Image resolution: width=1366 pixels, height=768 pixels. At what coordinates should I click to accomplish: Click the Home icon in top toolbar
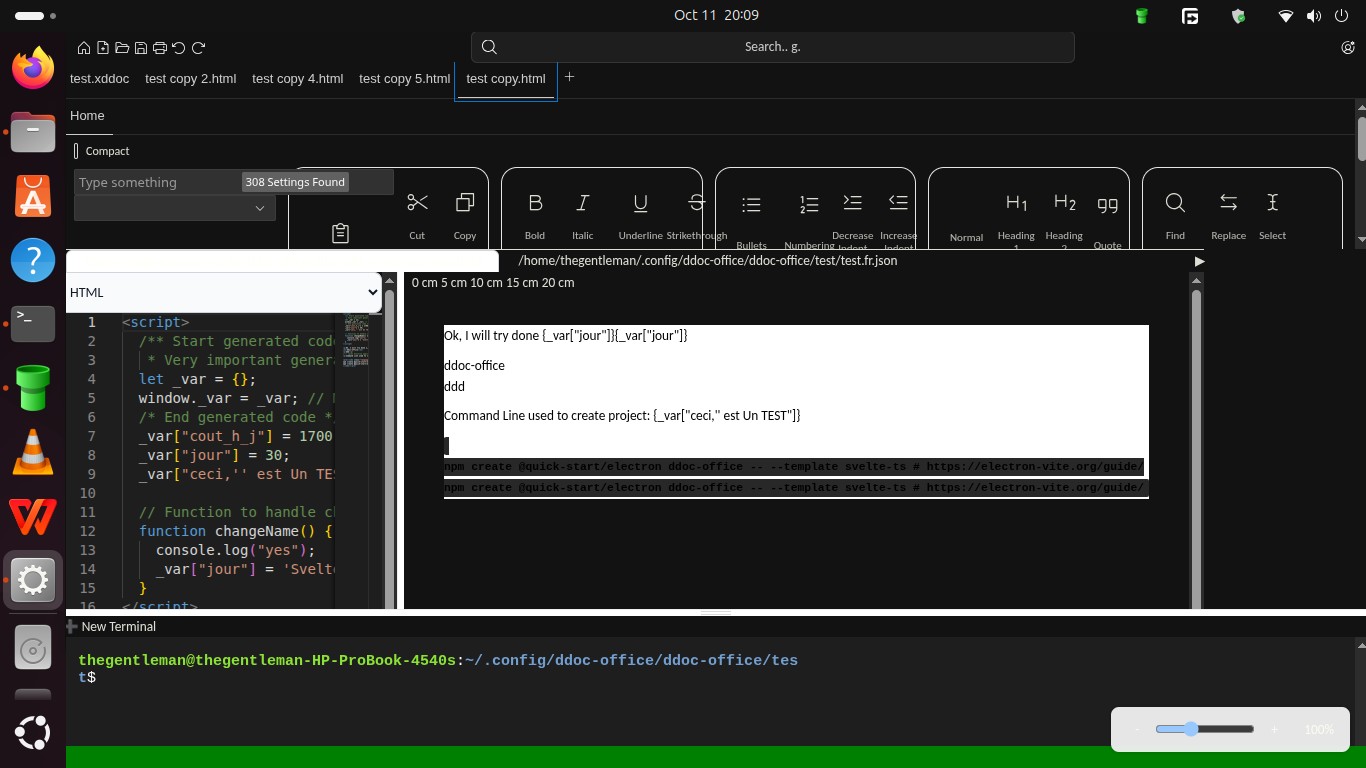pos(84,48)
